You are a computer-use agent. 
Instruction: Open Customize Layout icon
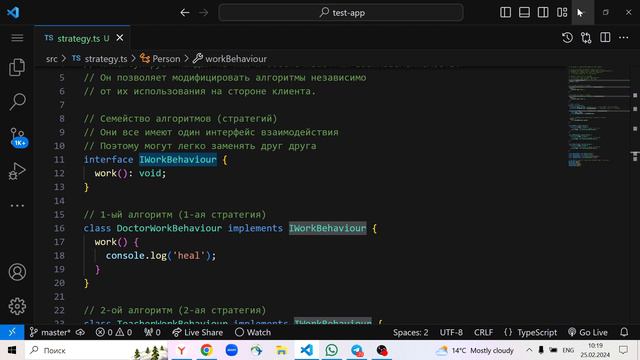click(562, 13)
